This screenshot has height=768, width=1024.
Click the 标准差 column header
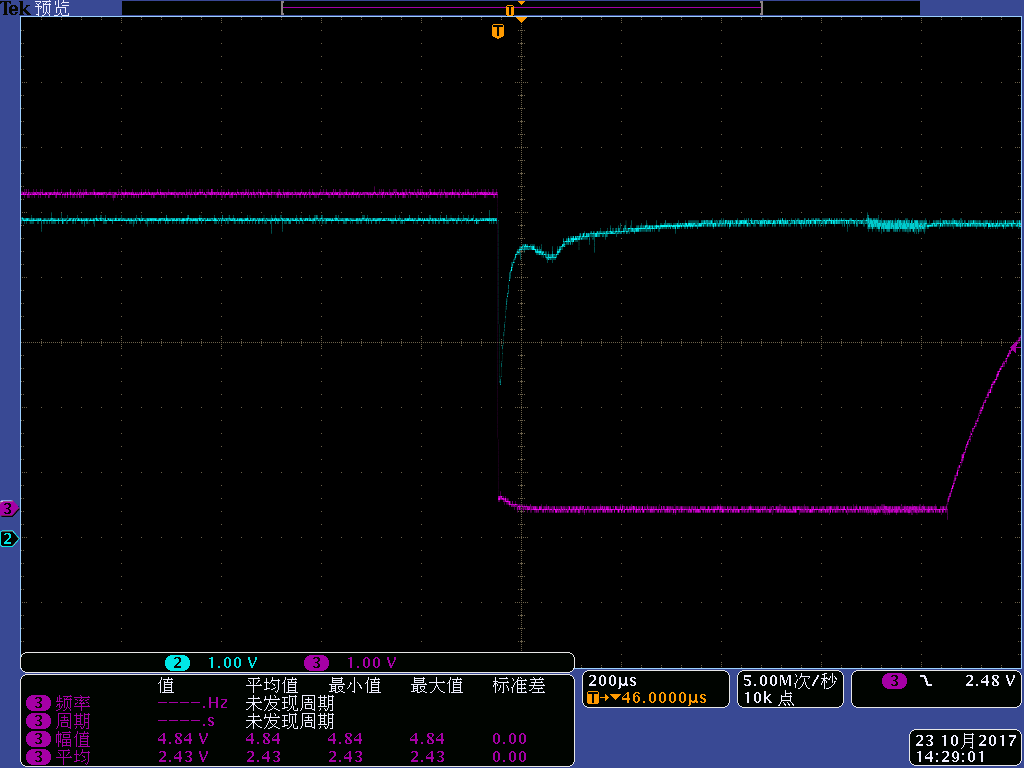tap(519, 686)
